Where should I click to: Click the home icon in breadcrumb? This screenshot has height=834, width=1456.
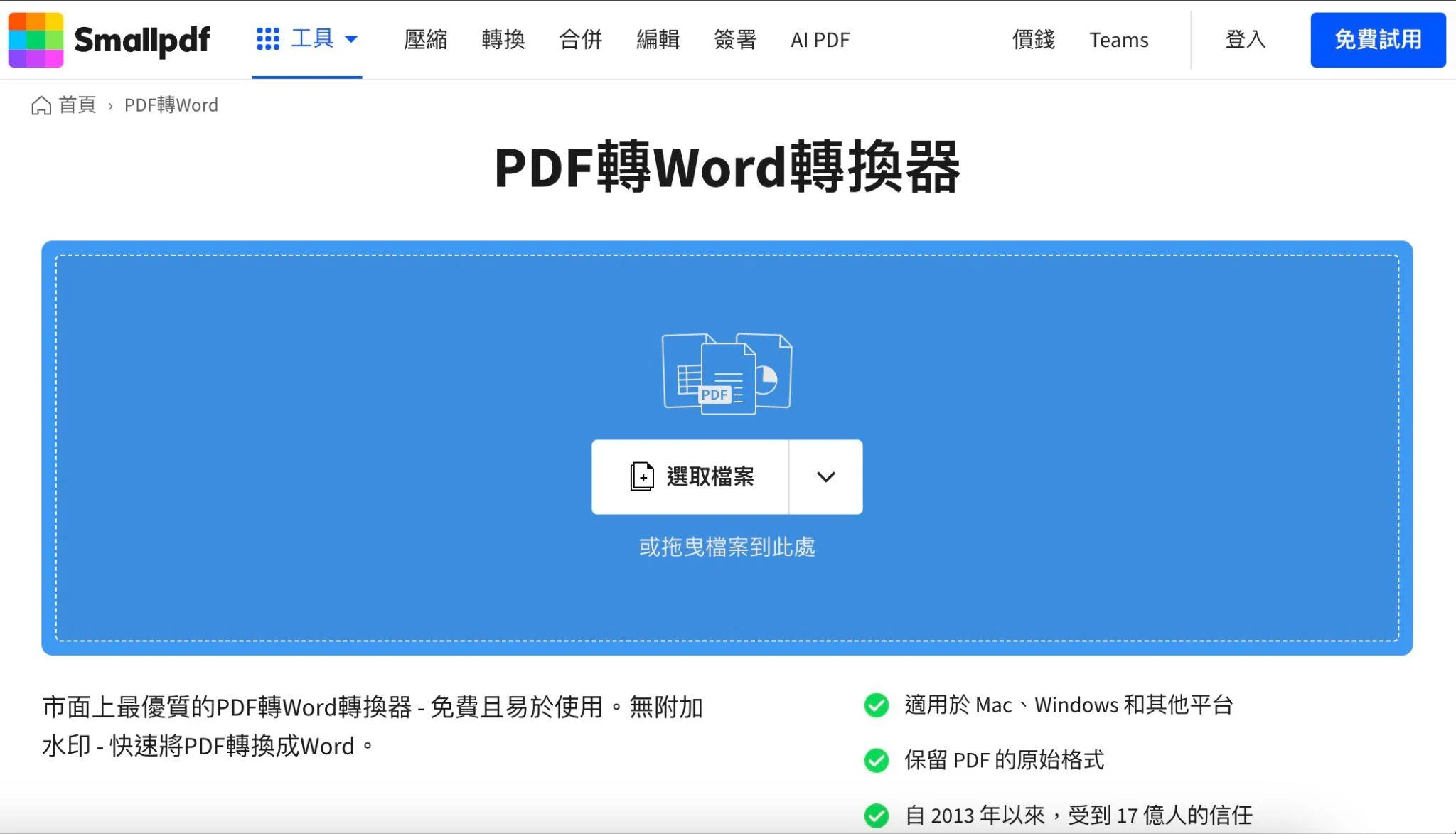click(41, 105)
